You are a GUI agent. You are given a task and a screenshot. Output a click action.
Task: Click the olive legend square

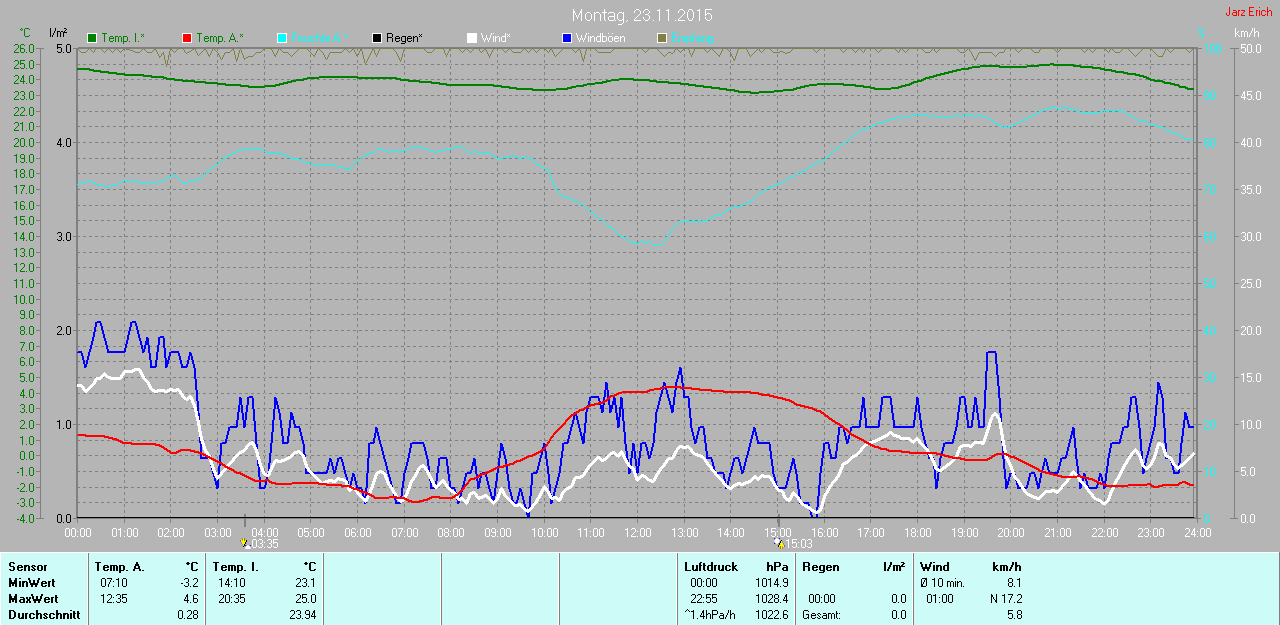[661, 38]
